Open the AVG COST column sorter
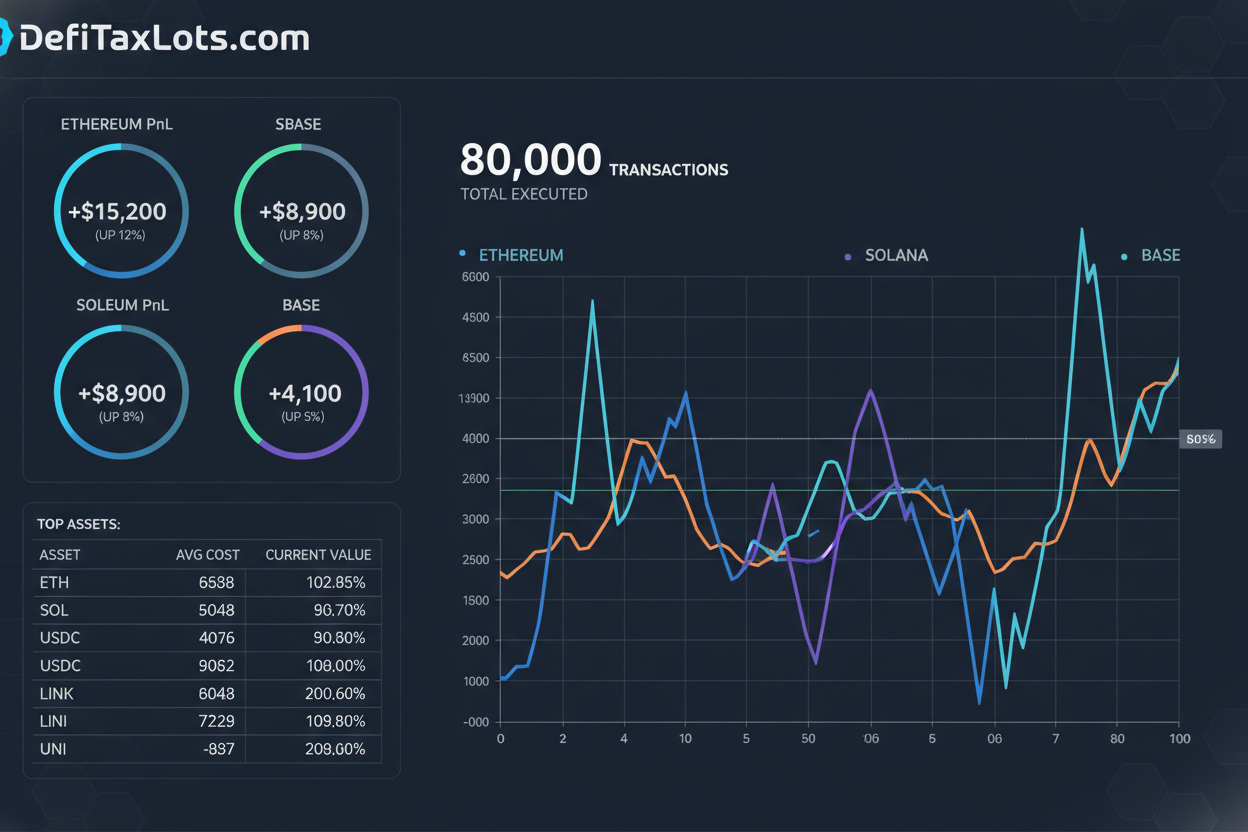The height and width of the screenshot is (832, 1248). coord(210,554)
